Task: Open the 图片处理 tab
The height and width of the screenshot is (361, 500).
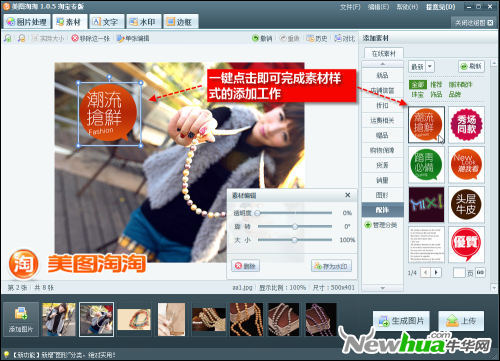Action: pyautogui.click(x=27, y=22)
